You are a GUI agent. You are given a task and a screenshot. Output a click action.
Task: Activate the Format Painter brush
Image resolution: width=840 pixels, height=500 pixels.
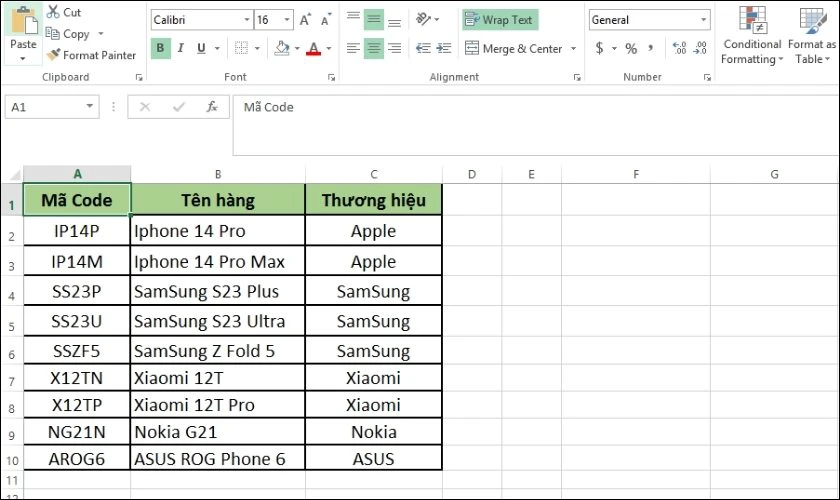[x=91, y=55]
